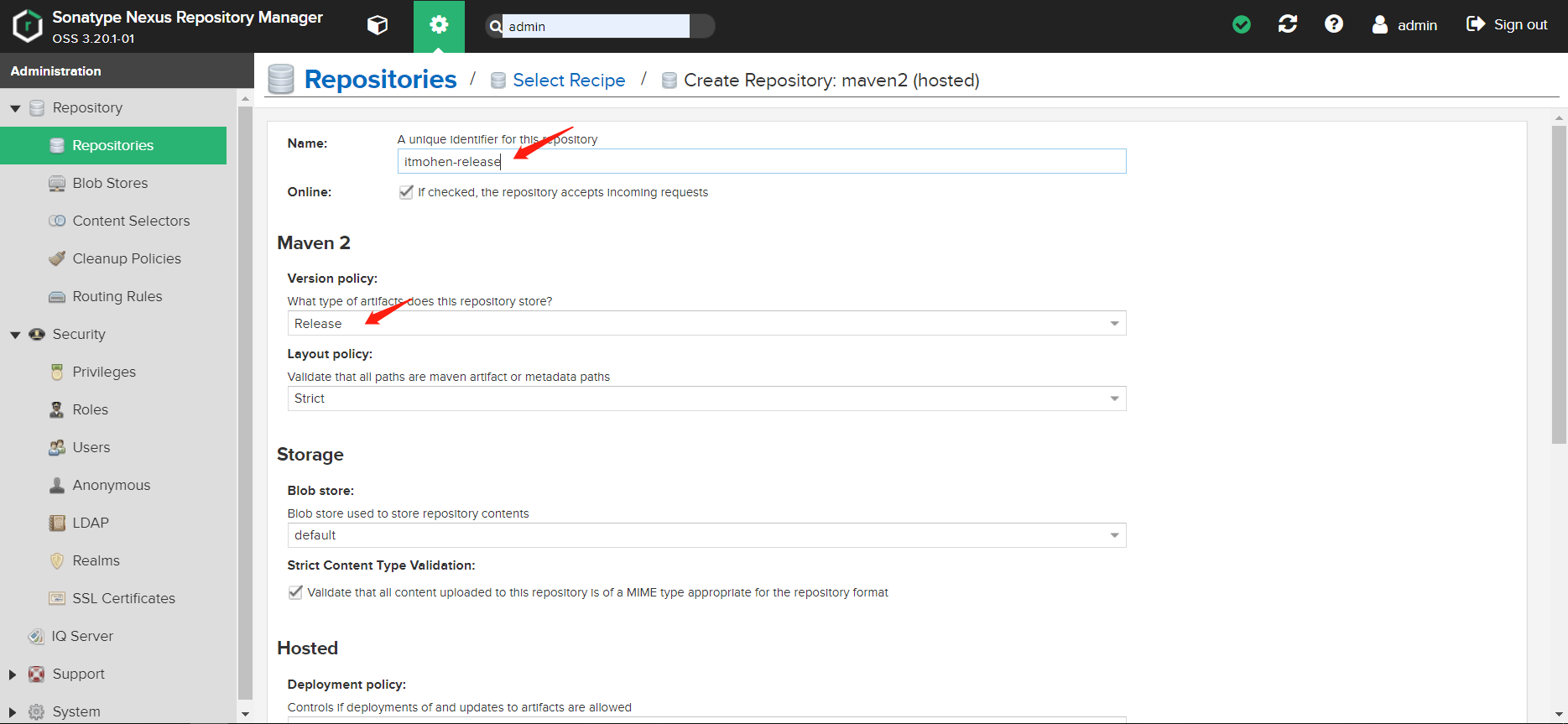Click the SSL Certificates icon
Viewport: 1568px width, 724px height.
tap(57, 599)
